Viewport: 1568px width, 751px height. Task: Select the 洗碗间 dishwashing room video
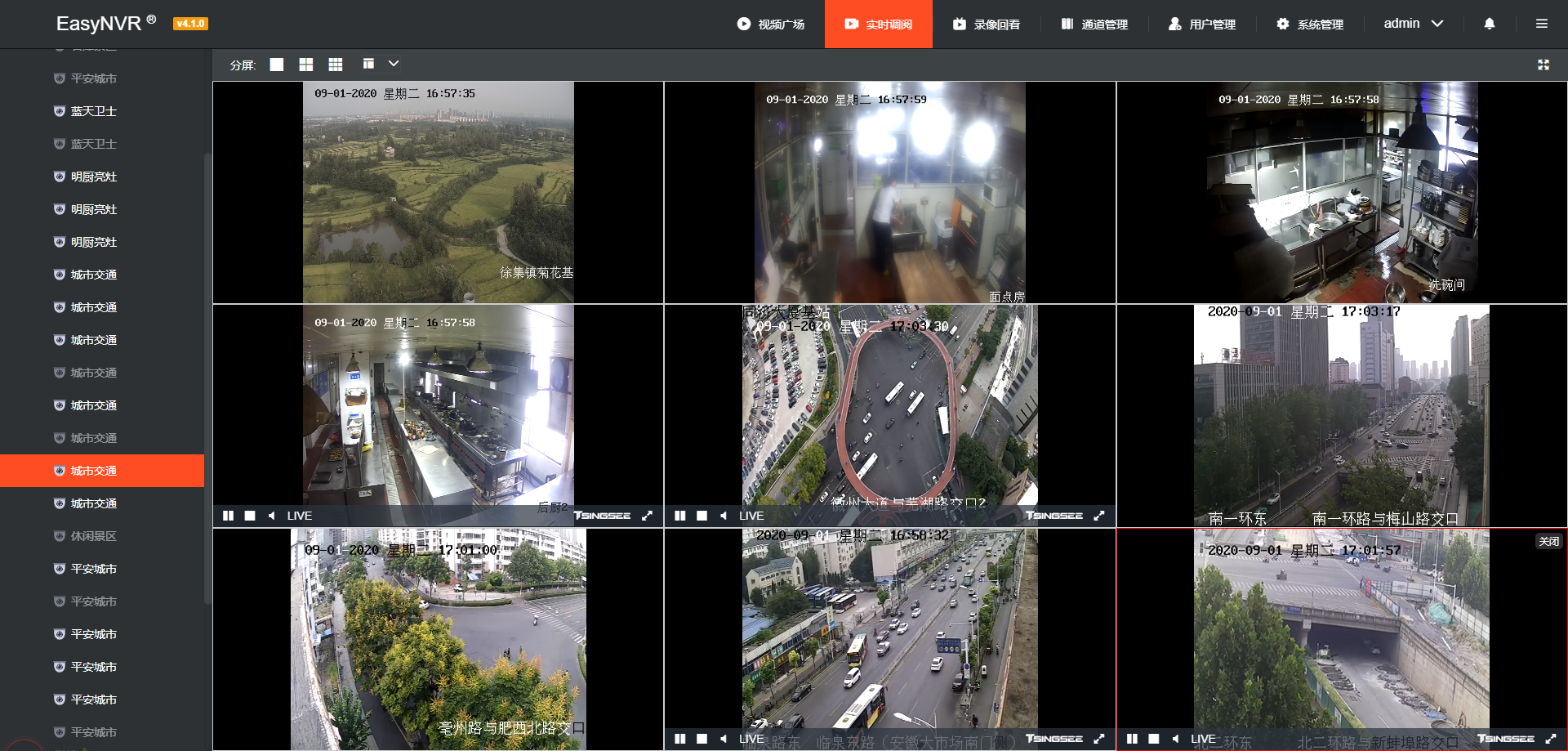click(x=1342, y=192)
